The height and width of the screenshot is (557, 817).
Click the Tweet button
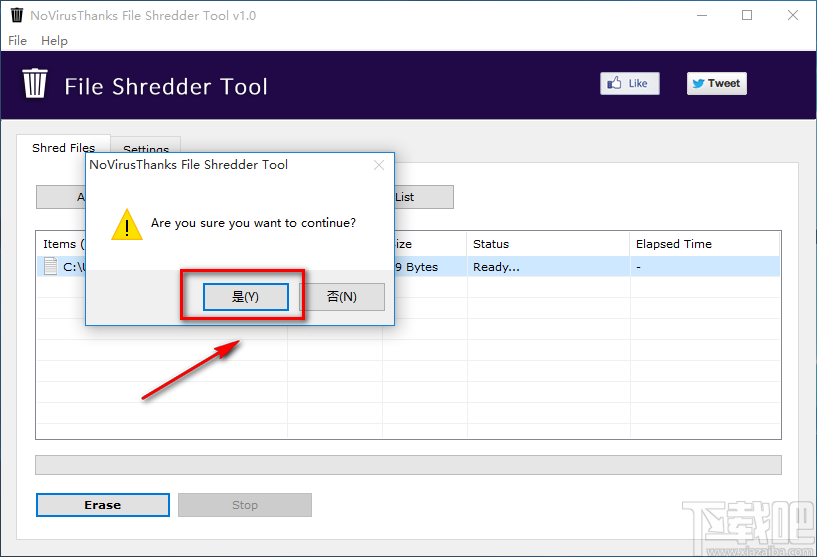[x=716, y=83]
